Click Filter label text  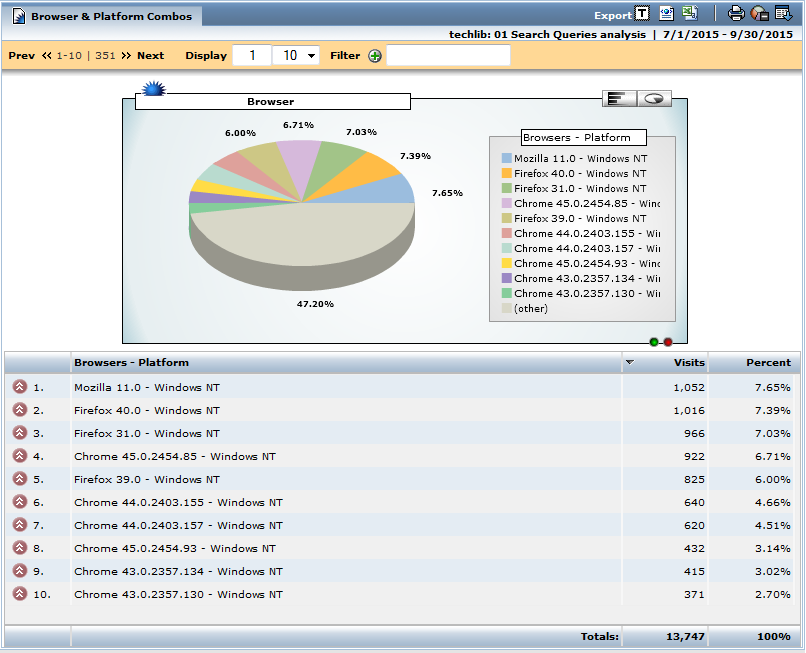click(x=345, y=56)
